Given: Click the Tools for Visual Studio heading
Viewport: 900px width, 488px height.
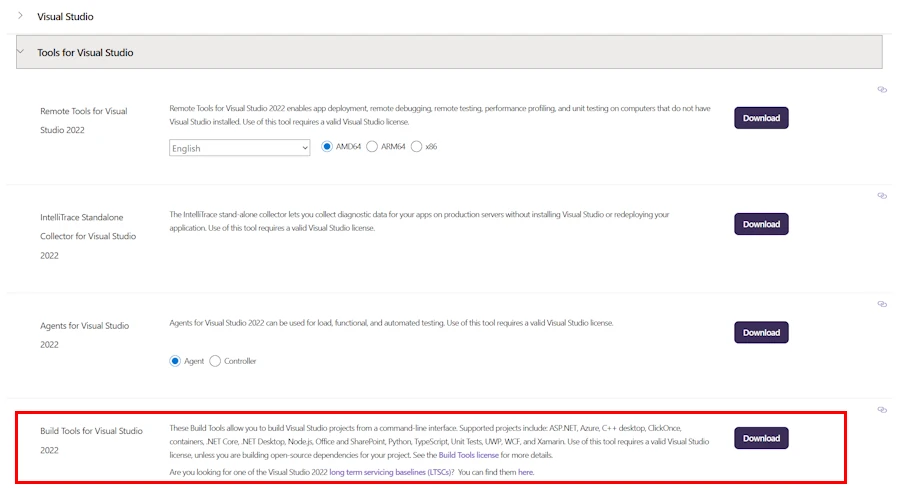Looking at the screenshot, I should pyautogui.click(x=85, y=52).
